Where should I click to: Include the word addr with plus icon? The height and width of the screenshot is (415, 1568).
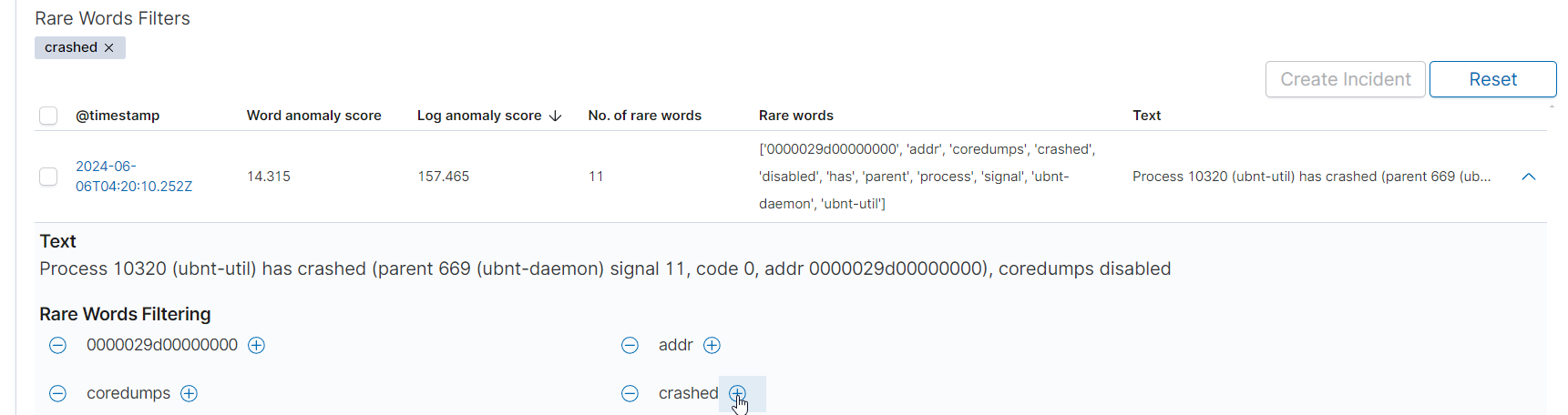712,345
